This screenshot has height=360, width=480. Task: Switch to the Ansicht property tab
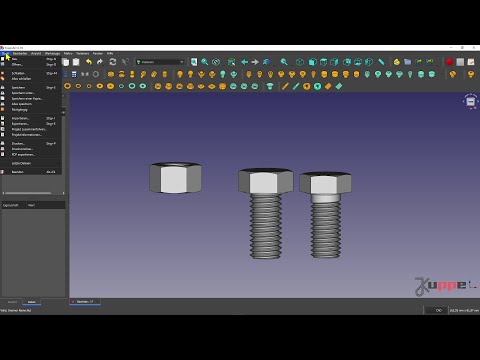(12, 302)
